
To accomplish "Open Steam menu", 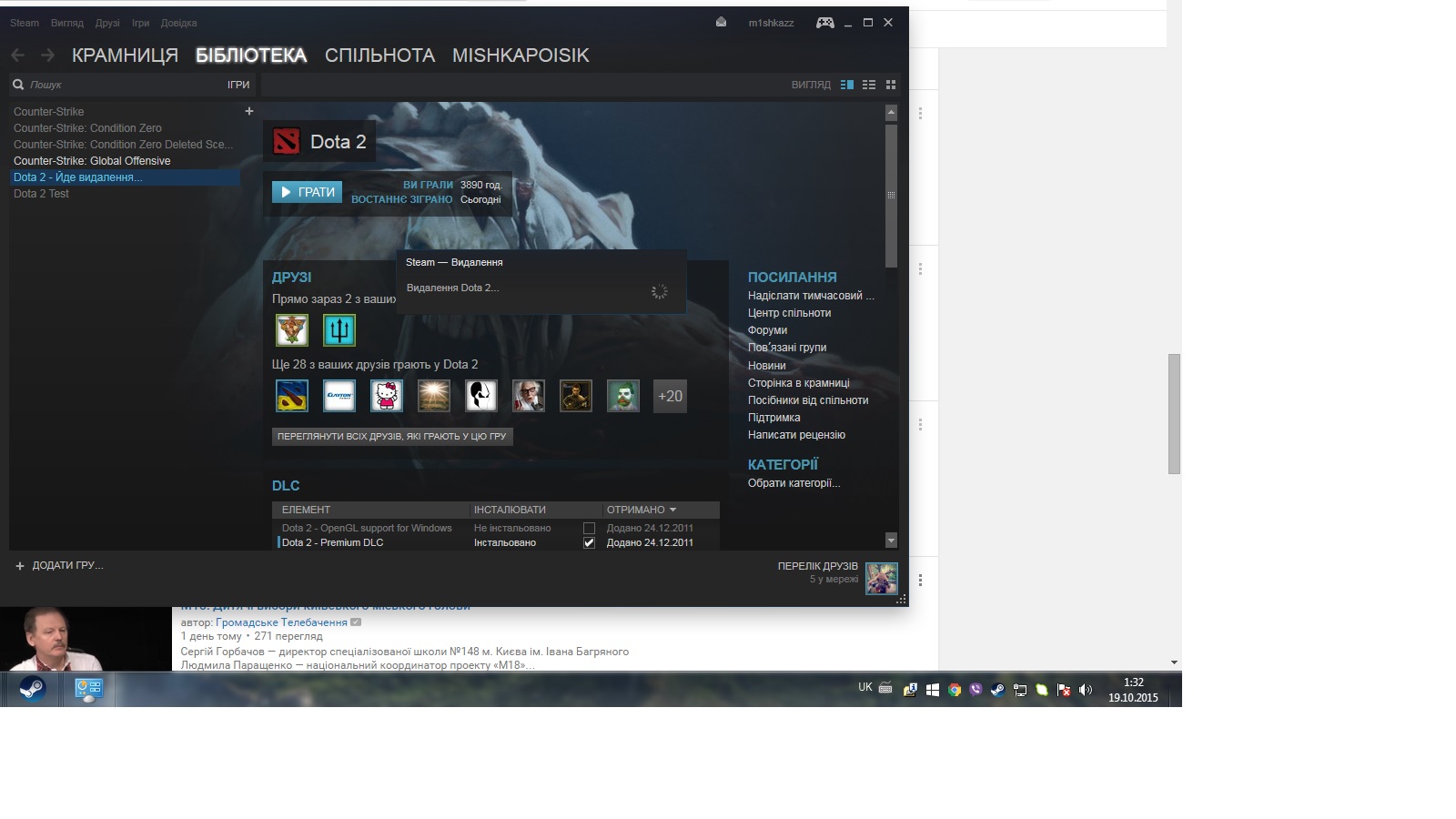I will (25, 23).
